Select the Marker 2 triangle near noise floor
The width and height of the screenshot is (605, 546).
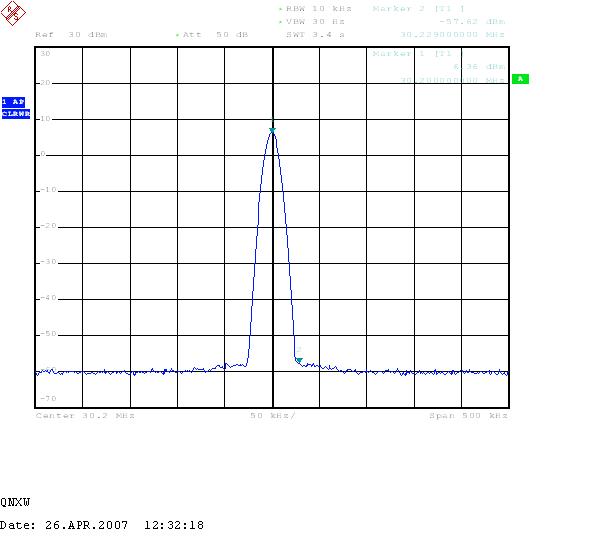click(x=298, y=359)
